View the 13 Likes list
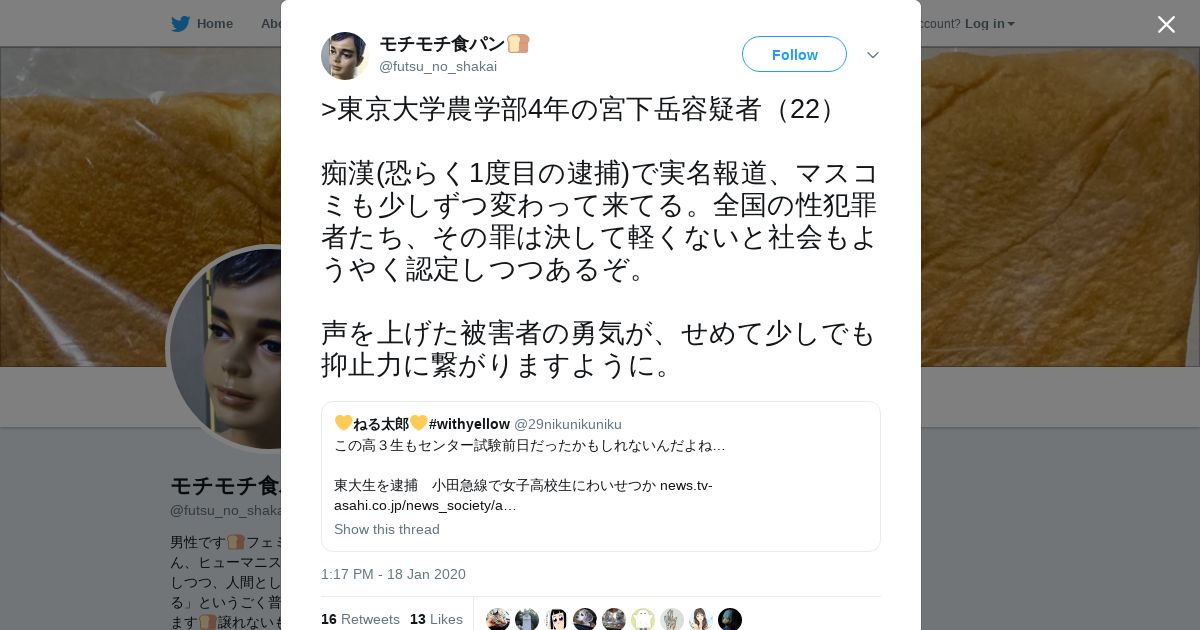 click(436, 619)
